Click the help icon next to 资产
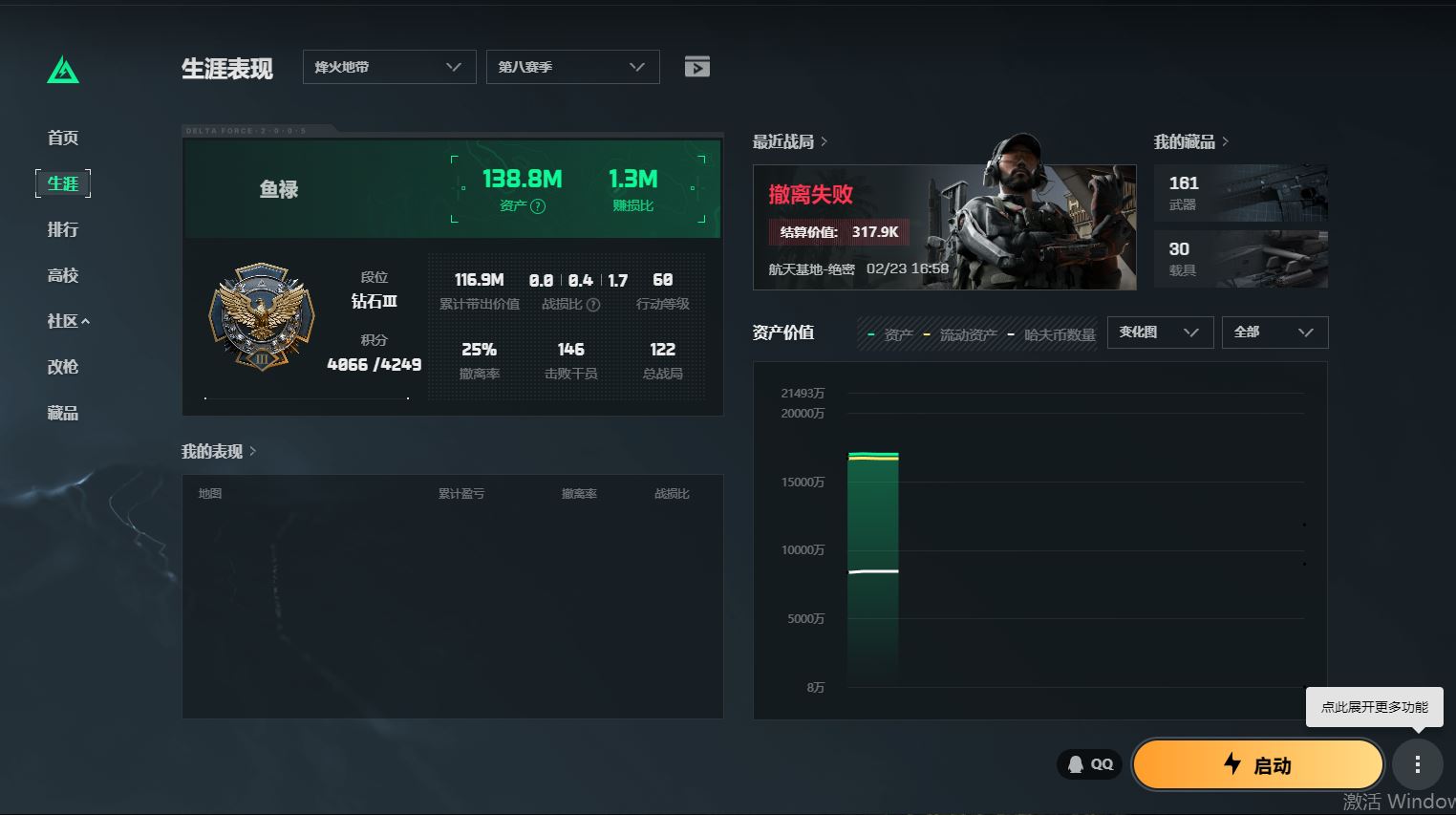The image size is (1456, 815). 538,206
